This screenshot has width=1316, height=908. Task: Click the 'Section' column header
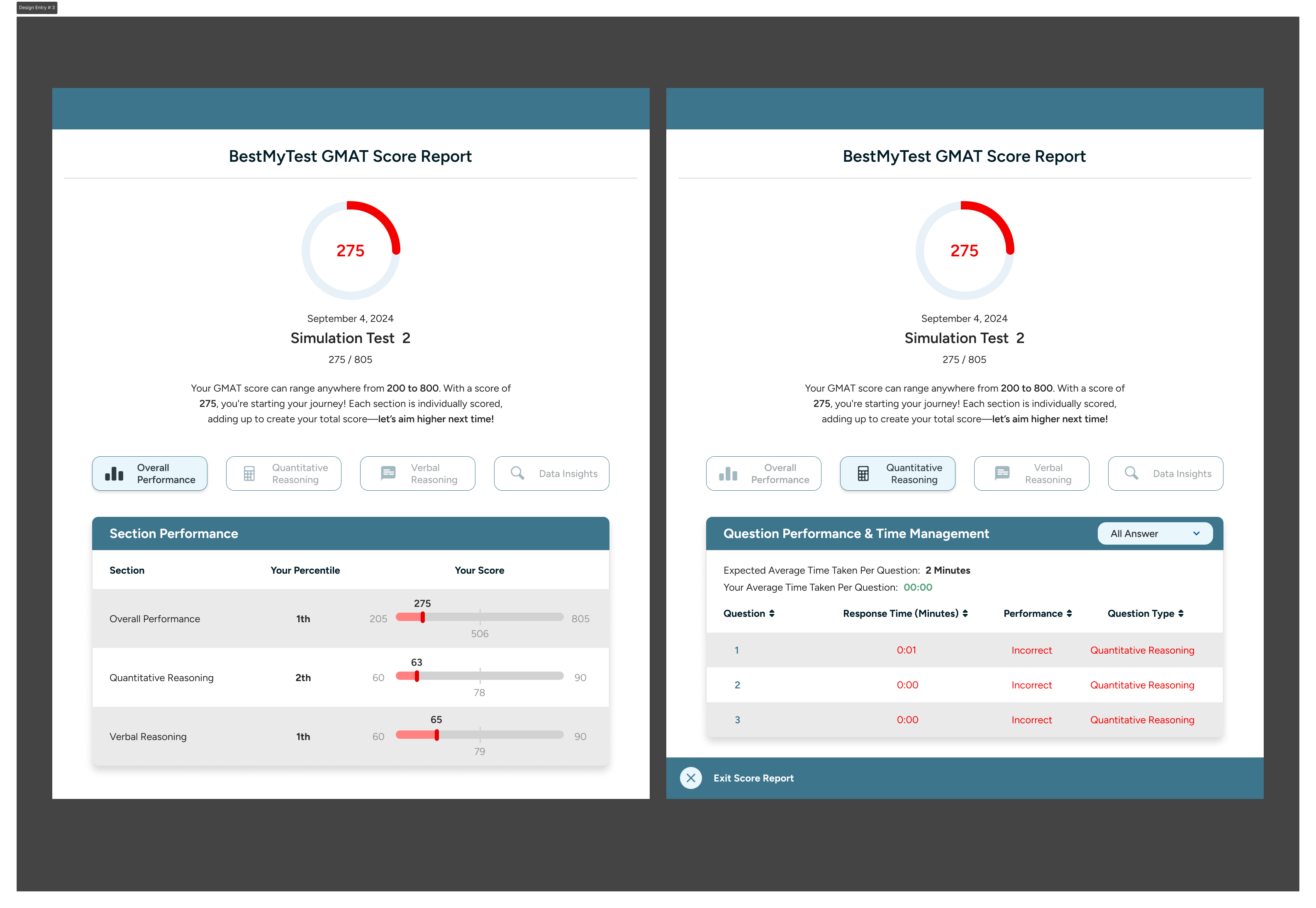pyautogui.click(x=127, y=571)
